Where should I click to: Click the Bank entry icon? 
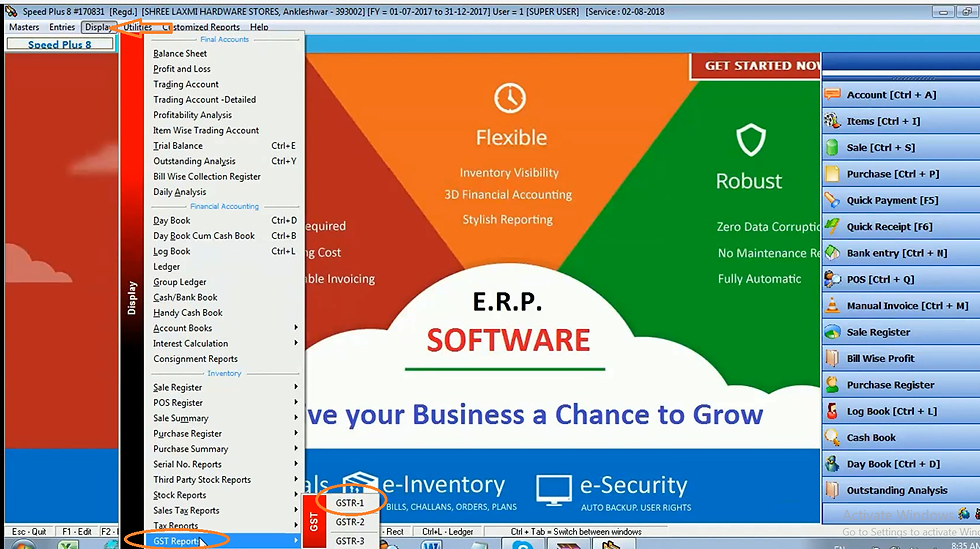[832, 253]
